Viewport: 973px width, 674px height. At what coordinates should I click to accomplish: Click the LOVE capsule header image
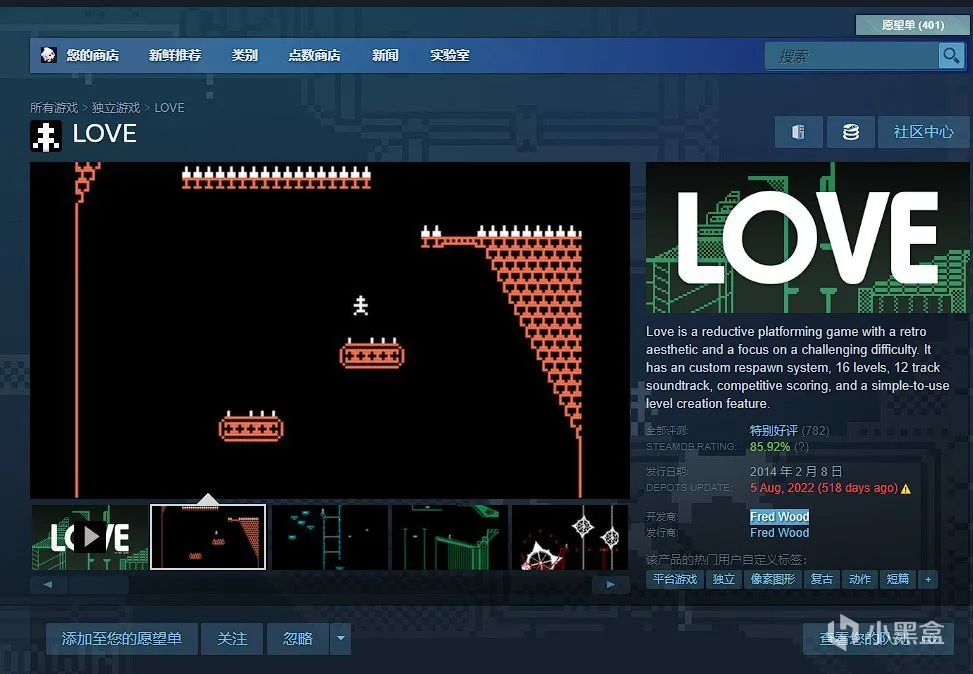807,237
